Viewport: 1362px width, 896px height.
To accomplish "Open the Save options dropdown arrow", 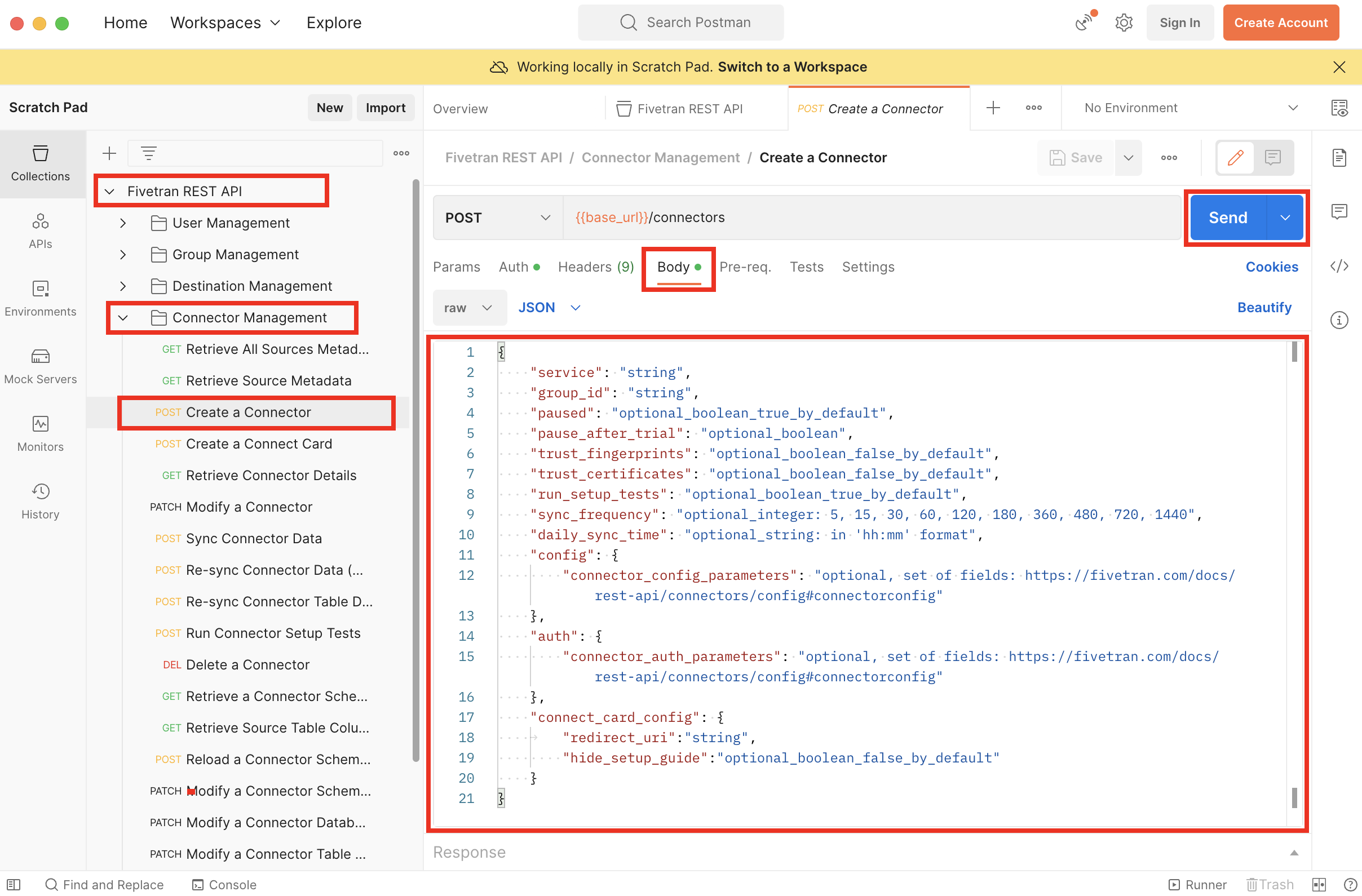I will click(1128, 157).
